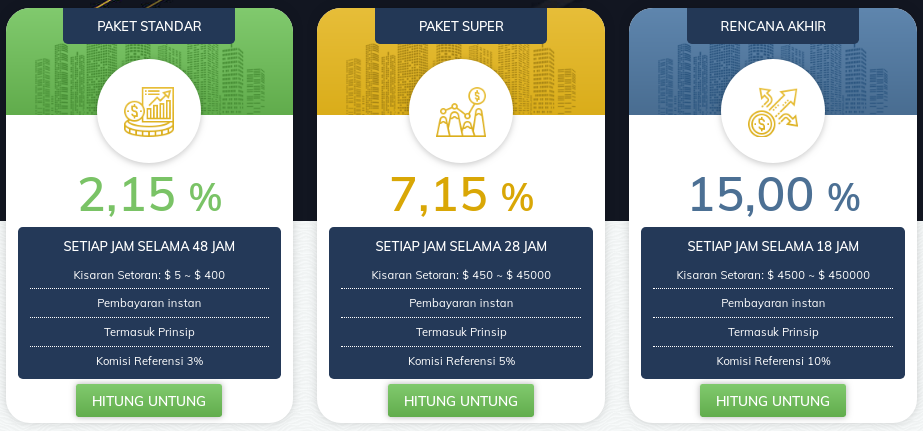This screenshot has height=431, width=923.
Task: Click Setiap Jam Selama 18 Jam heading
Action: 773,246
